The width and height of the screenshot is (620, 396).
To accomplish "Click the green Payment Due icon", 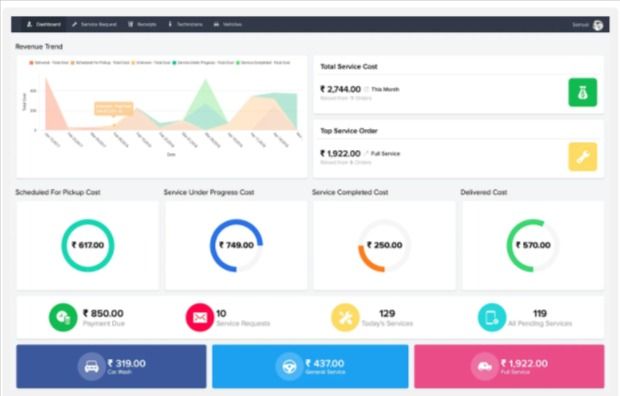I will (x=63, y=317).
